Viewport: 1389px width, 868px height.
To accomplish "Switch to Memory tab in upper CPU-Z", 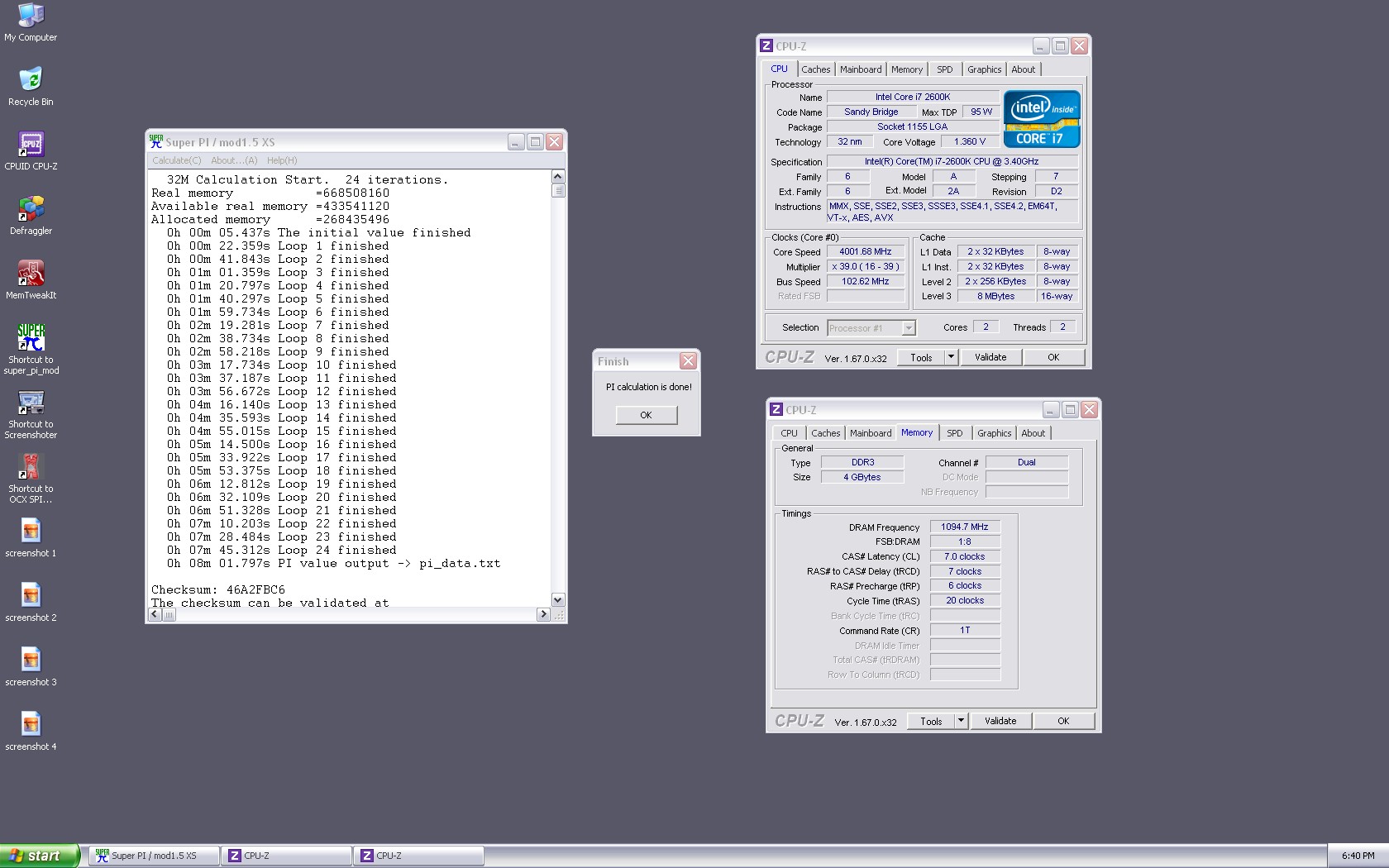I will click(x=907, y=69).
